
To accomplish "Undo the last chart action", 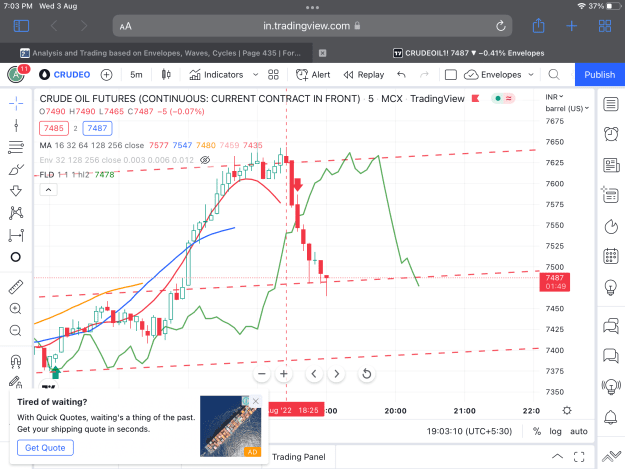I will 401,75.
